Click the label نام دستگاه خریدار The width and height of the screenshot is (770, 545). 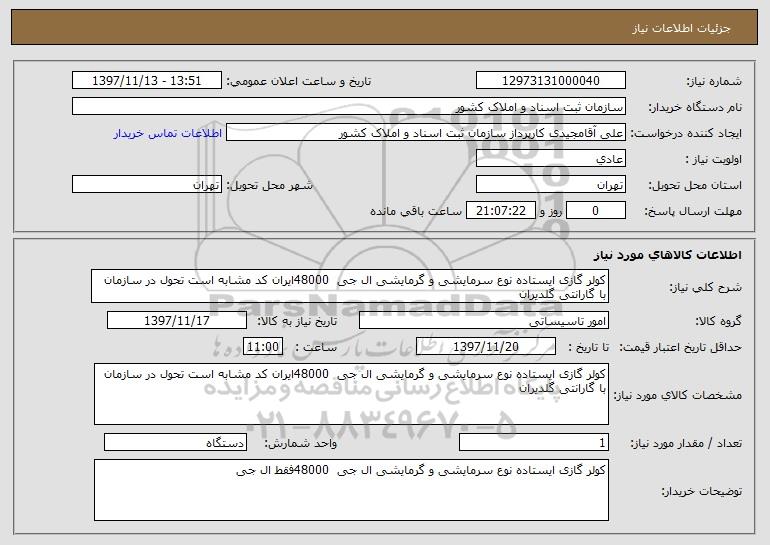click(x=696, y=107)
